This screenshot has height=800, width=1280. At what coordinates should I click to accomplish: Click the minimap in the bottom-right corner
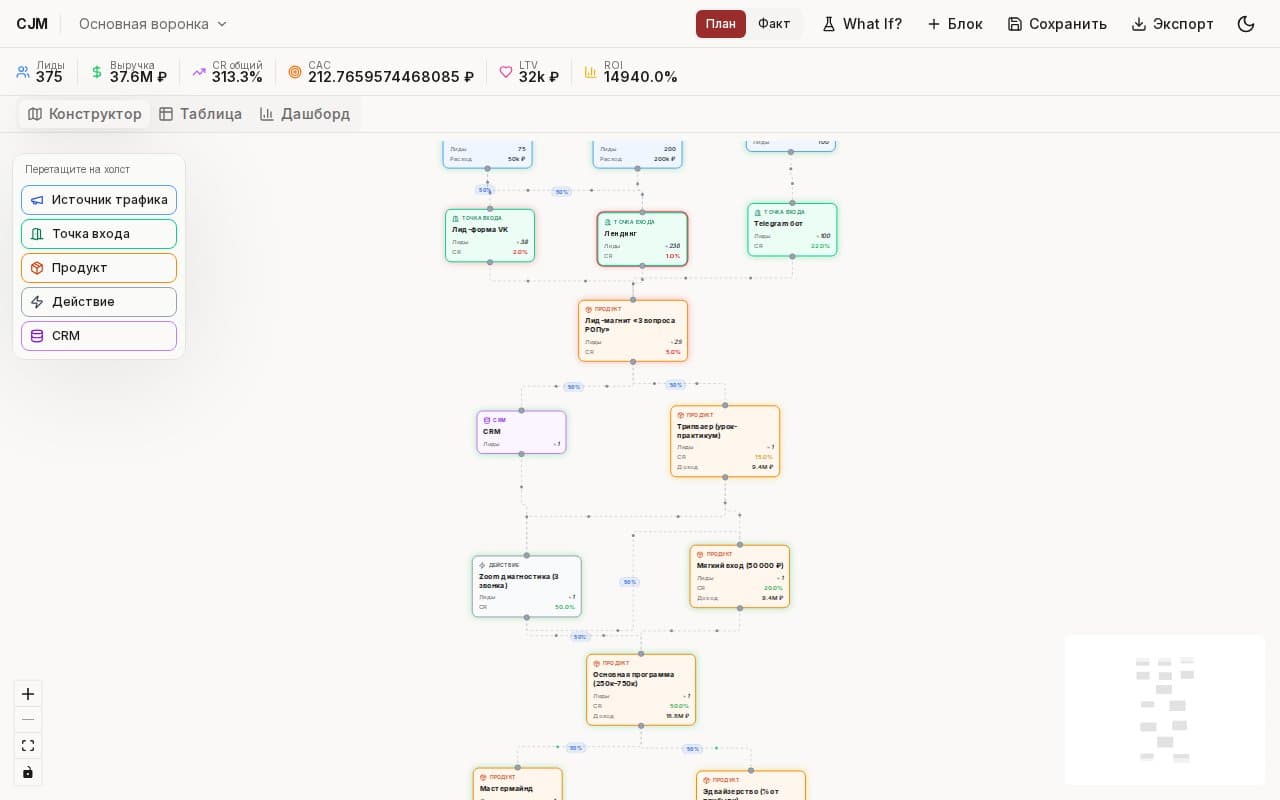point(1164,710)
